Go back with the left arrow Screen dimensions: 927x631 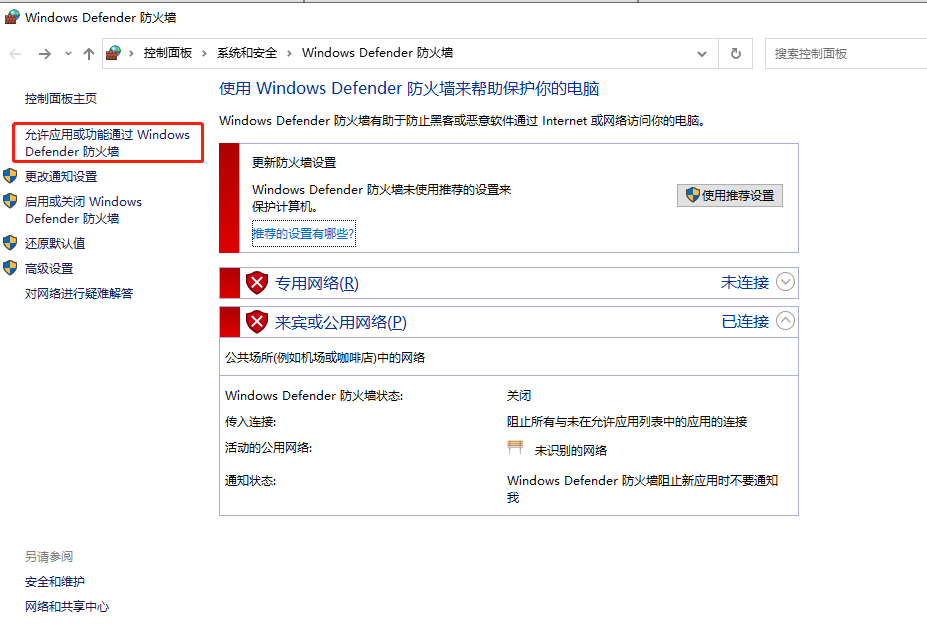click(x=15, y=54)
